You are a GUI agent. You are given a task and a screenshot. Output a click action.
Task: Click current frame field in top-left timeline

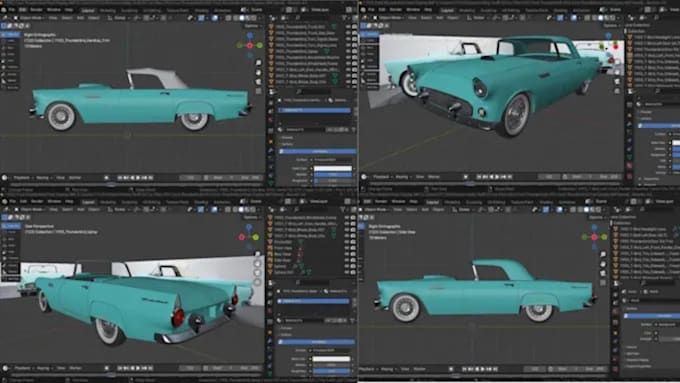(190, 178)
